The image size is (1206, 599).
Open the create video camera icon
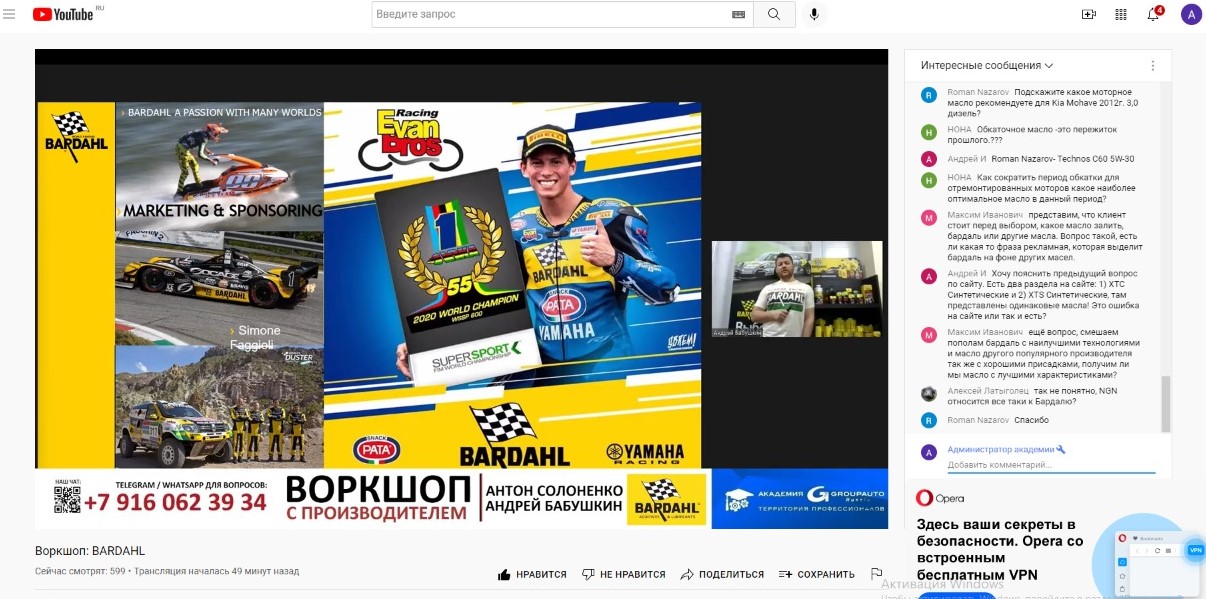click(1089, 14)
